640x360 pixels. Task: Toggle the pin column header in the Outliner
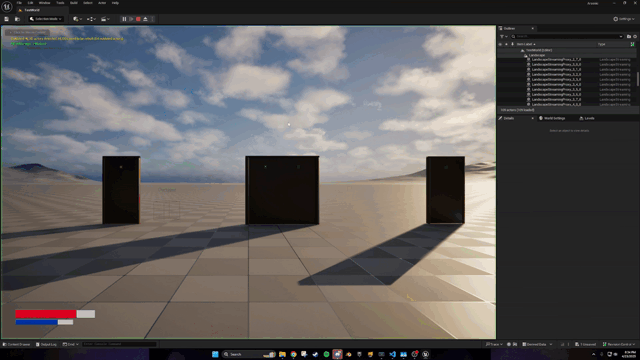coord(512,44)
